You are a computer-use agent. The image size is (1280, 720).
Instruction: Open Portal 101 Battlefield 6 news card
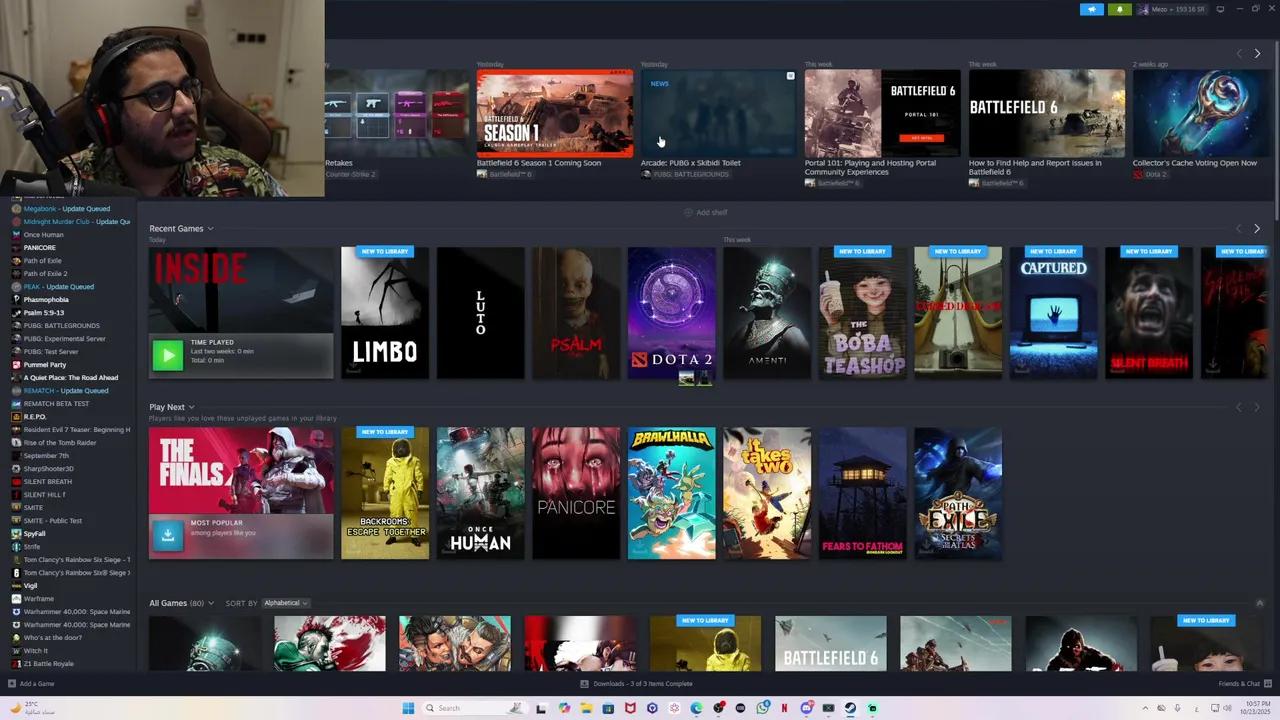pos(883,113)
